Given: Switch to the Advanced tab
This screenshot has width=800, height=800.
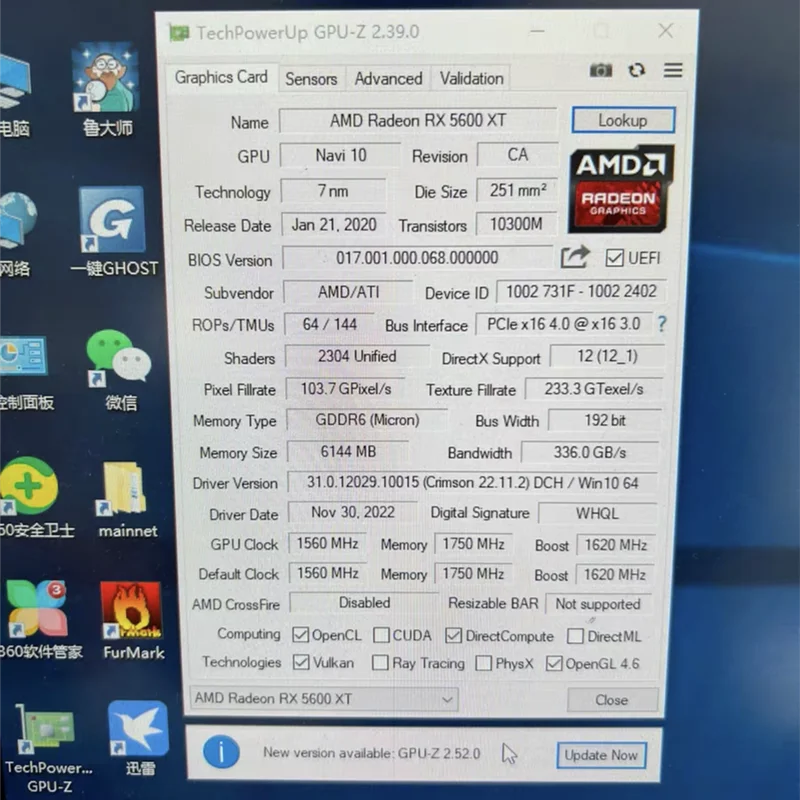Looking at the screenshot, I should click(388, 79).
